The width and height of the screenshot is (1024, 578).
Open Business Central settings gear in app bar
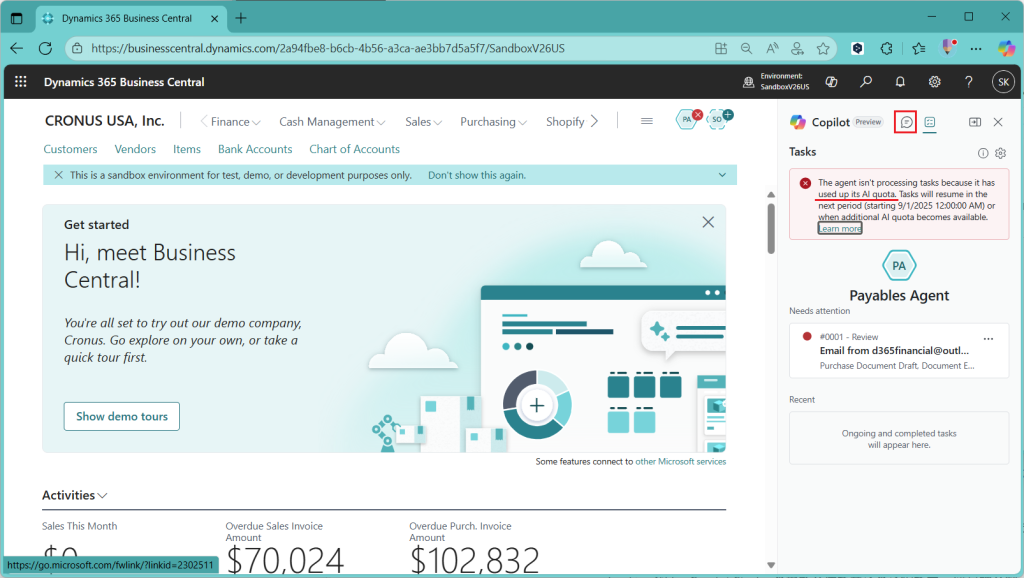tap(935, 82)
